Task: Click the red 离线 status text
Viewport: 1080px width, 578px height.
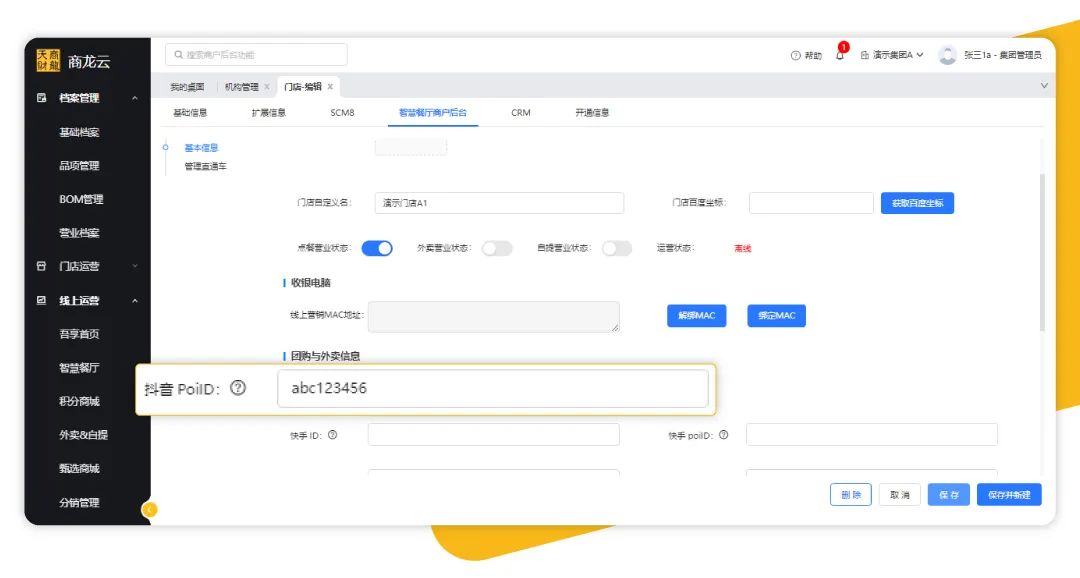Action: 742,249
